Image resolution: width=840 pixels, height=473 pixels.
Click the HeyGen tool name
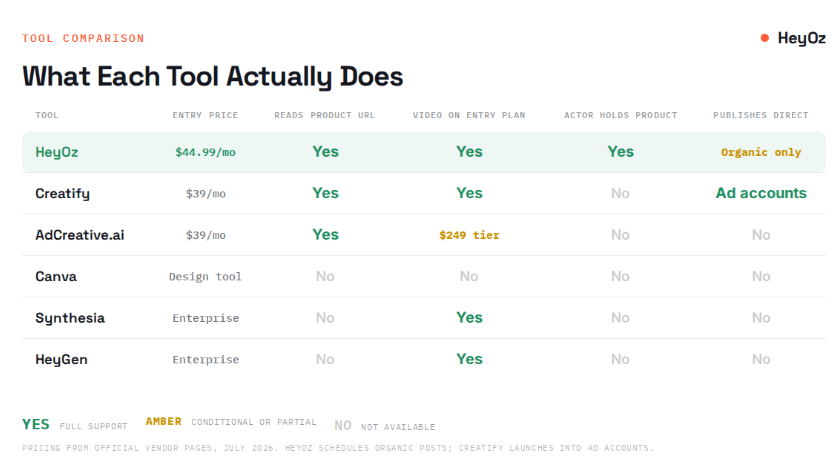61,359
